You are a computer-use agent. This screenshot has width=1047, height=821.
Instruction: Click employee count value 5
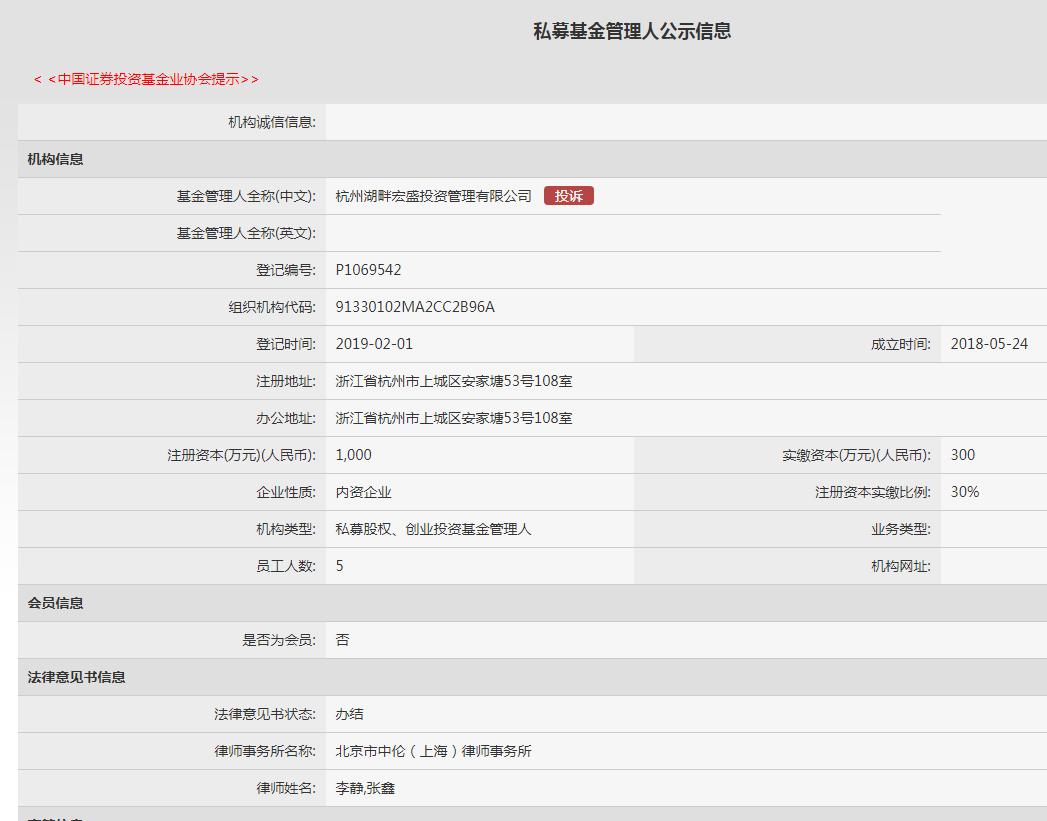pos(343,565)
